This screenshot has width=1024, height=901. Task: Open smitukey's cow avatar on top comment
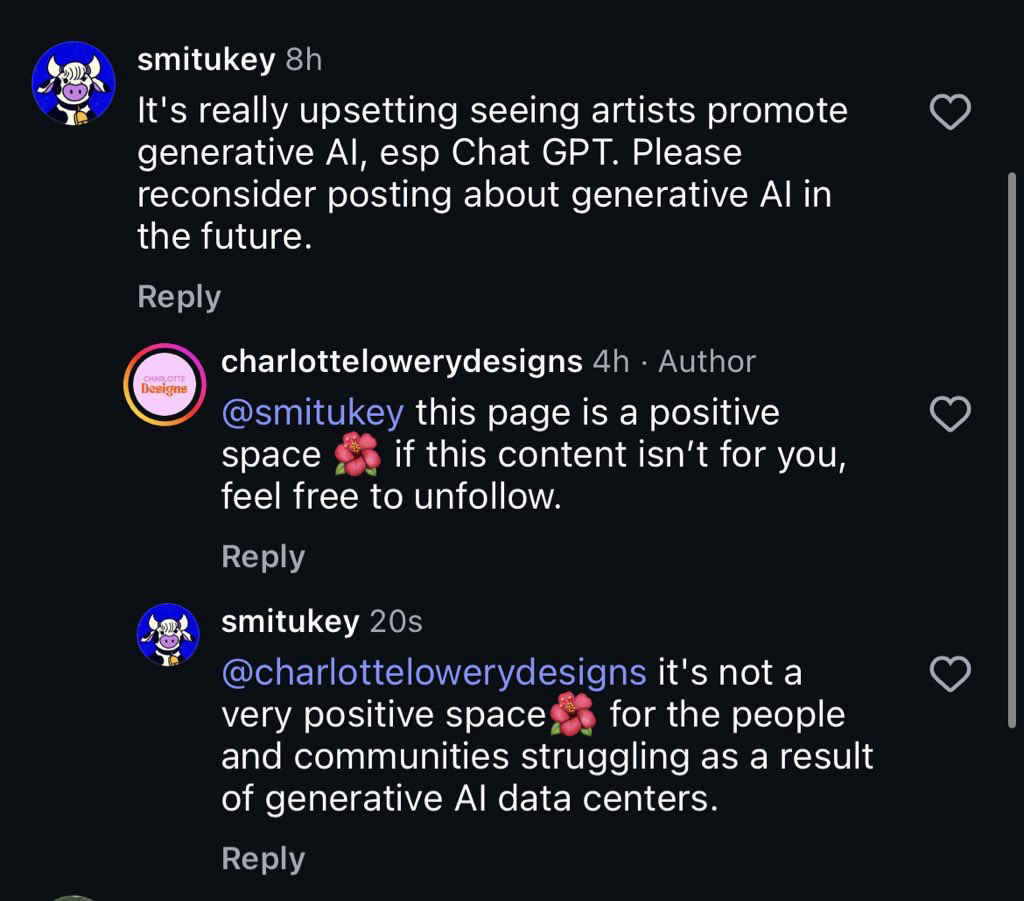74,83
